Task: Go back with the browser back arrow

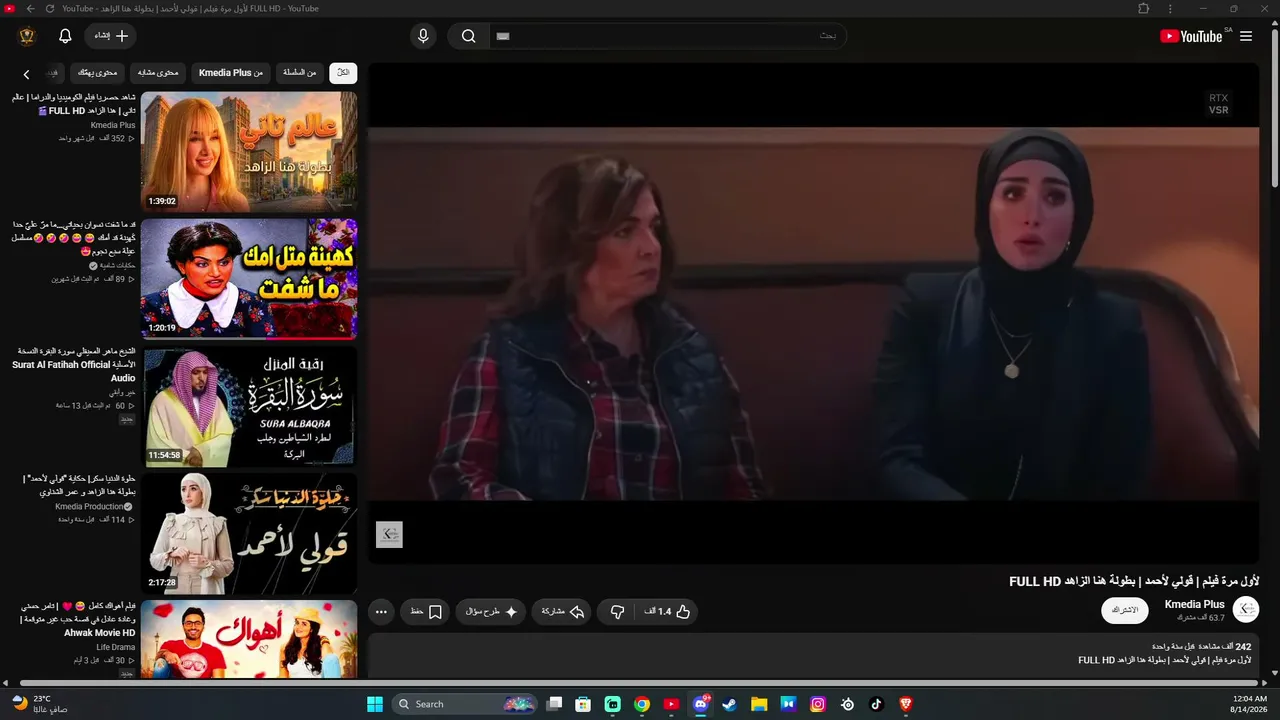Action: 30,8
